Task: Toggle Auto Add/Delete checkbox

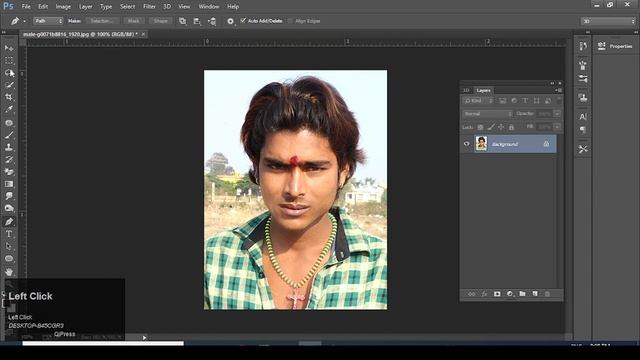Action: coord(243,20)
